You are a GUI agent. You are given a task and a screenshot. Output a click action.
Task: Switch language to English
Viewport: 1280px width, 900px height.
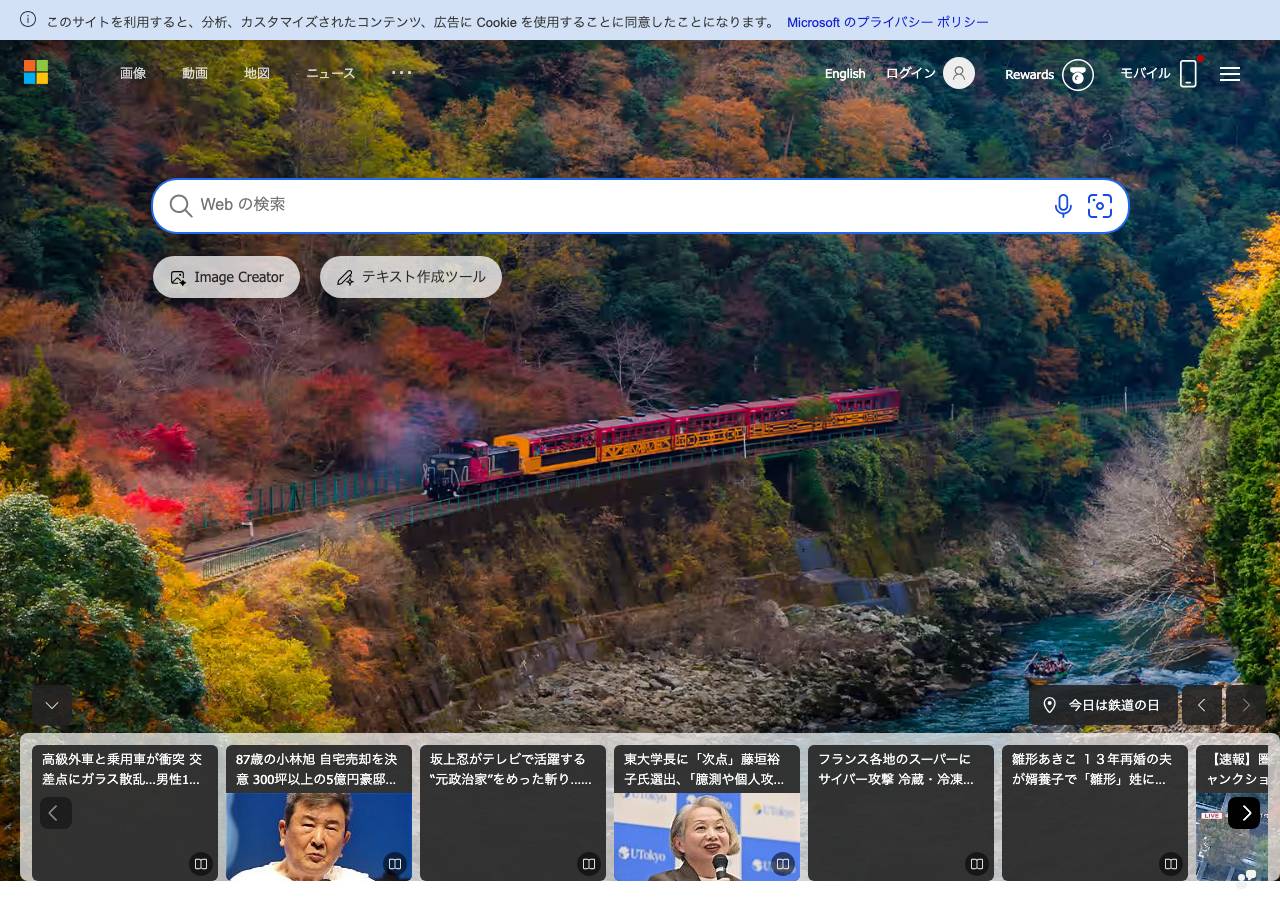pyautogui.click(x=845, y=73)
